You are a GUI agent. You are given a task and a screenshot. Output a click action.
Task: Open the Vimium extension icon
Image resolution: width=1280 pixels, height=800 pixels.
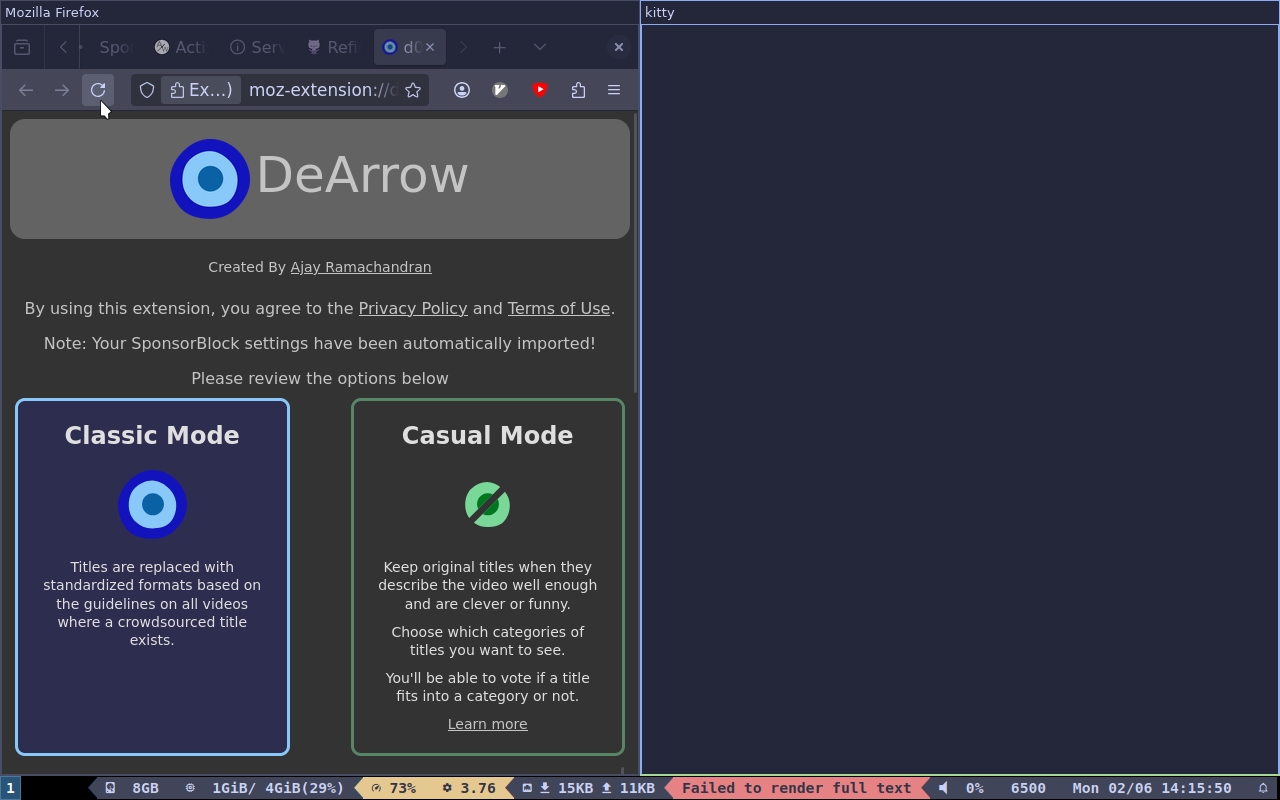click(x=501, y=90)
